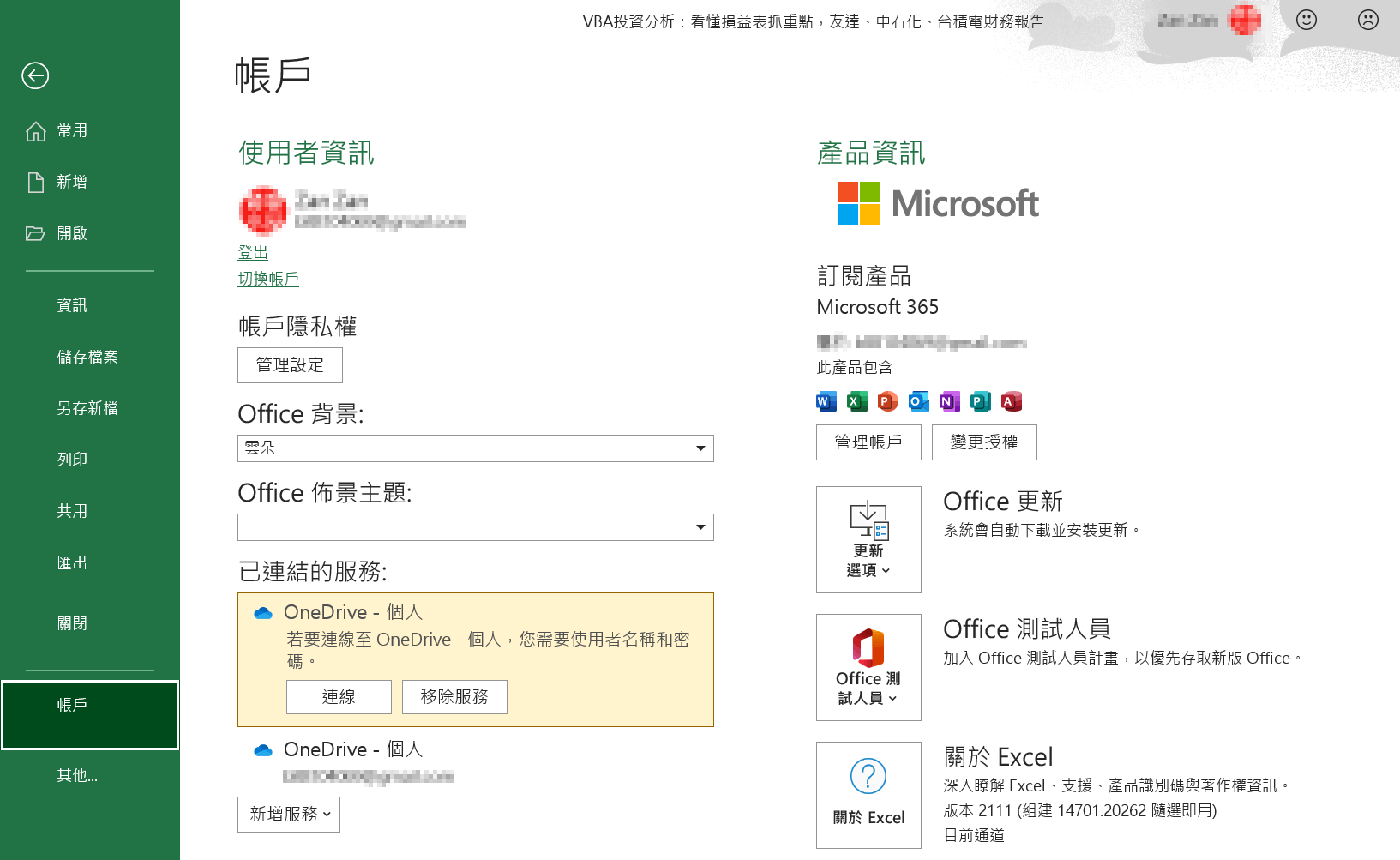Screen dimensions: 1400x860
Task: Click the Outlook app icon
Action: [919, 401]
